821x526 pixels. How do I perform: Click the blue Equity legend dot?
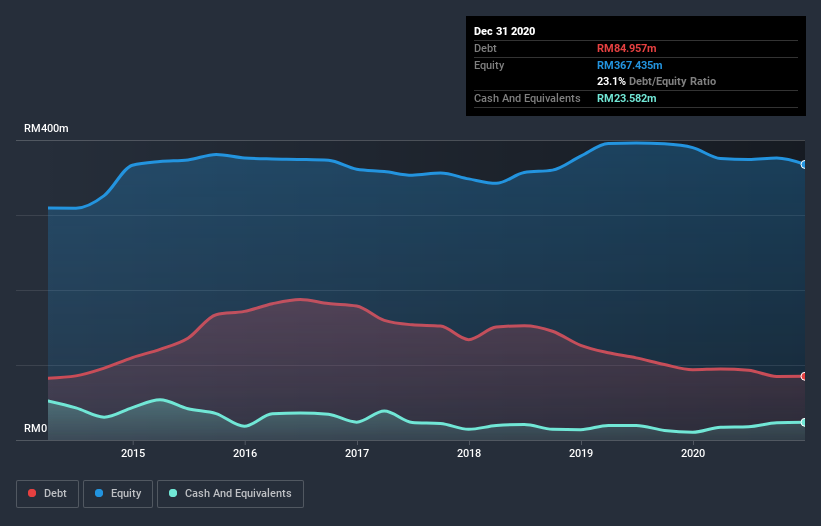[x=99, y=493]
